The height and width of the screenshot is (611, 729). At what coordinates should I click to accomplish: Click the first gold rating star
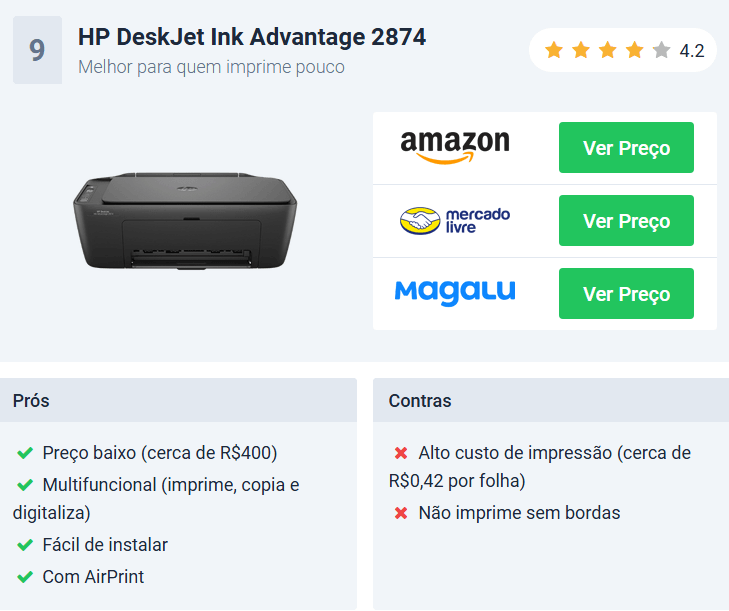(554, 50)
